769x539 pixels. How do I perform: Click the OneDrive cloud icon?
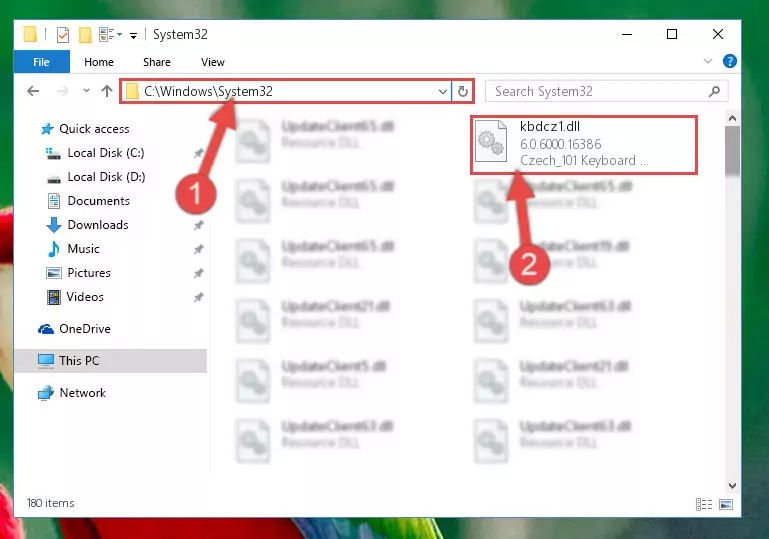tap(46, 329)
